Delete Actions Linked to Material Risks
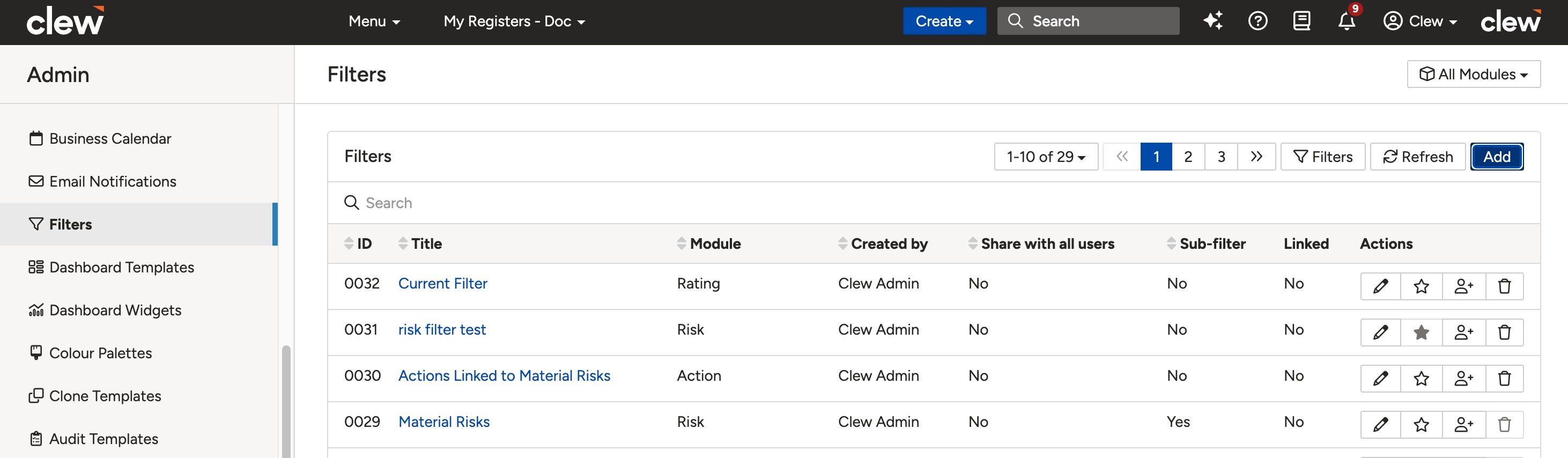 point(1504,379)
